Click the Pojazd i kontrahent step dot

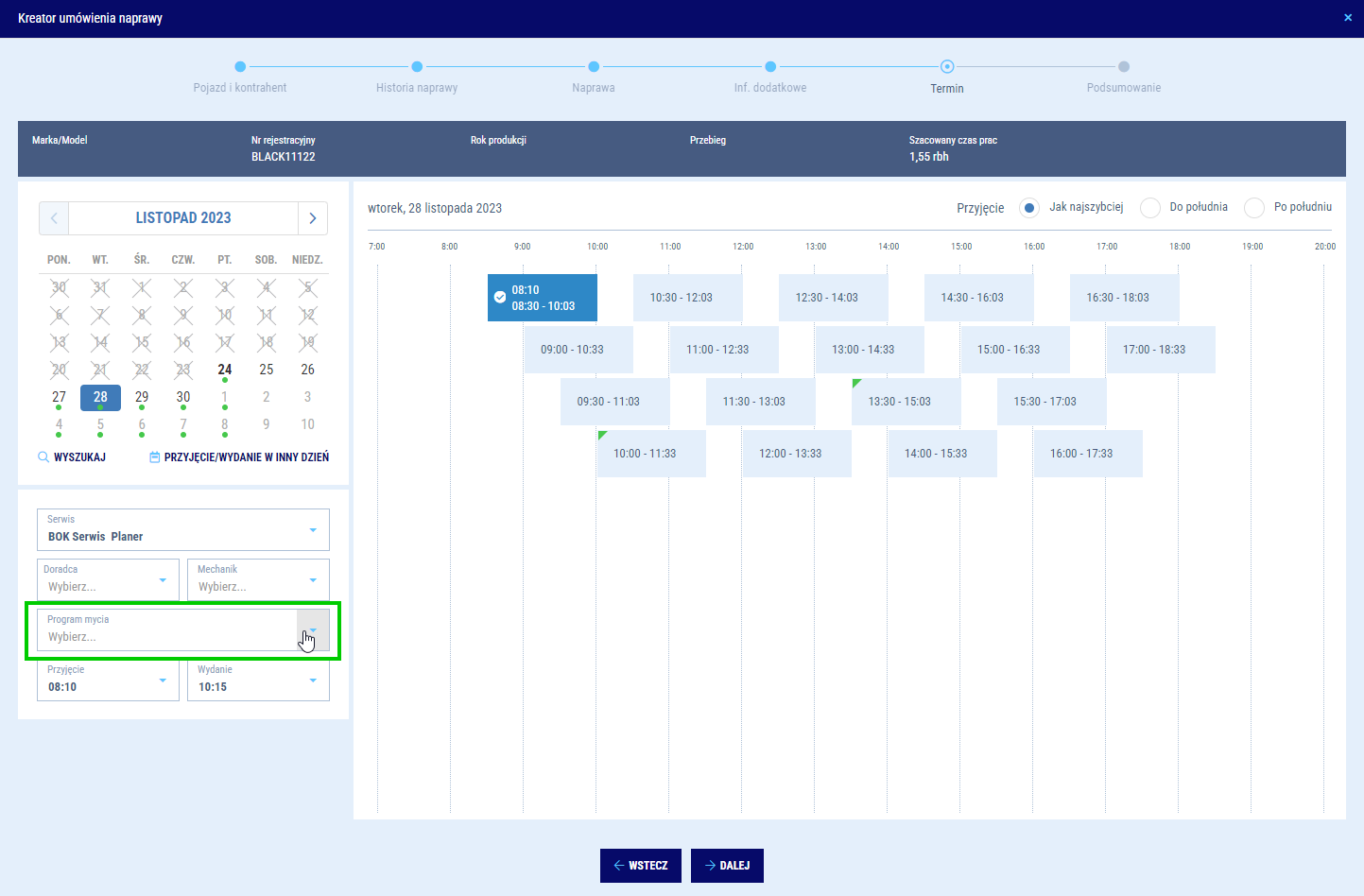pos(240,66)
